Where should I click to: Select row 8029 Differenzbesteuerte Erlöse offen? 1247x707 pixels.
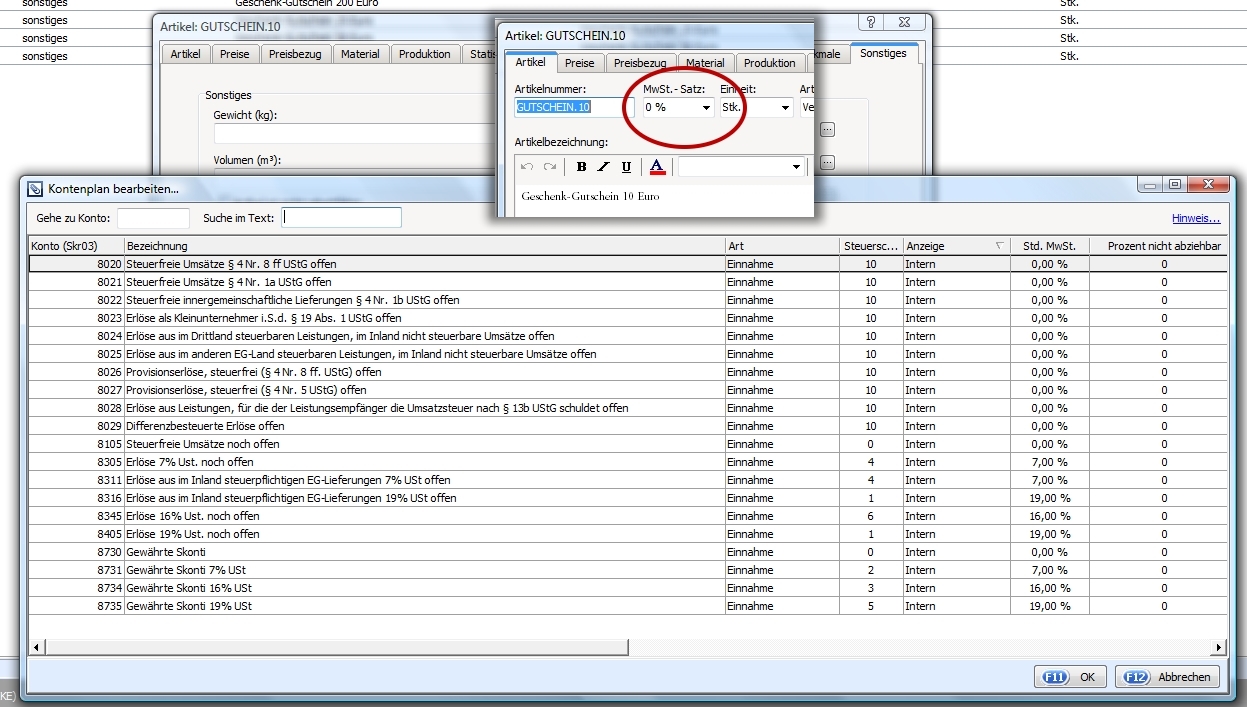[x=628, y=426]
